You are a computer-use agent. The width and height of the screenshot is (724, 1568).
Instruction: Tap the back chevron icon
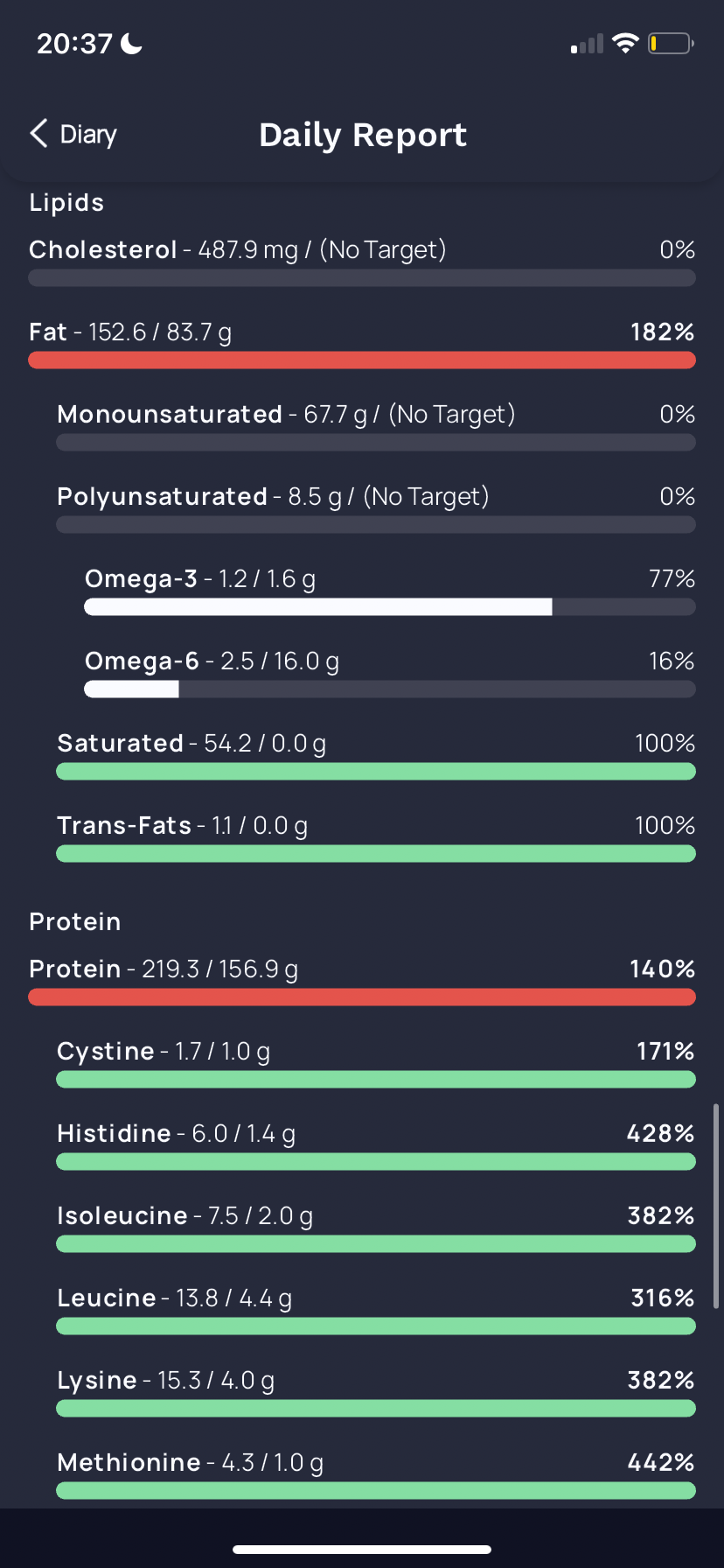pyautogui.click(x=38, y=134)
